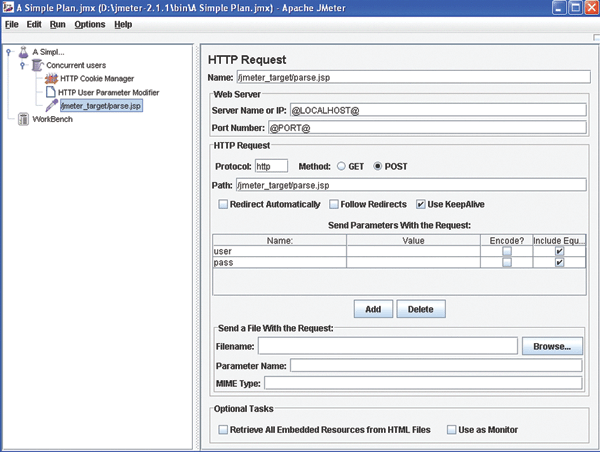Viewport: 600px width, 452px height.
Task: Collapse the A Simple Plan root node
Action: (9, 51)
